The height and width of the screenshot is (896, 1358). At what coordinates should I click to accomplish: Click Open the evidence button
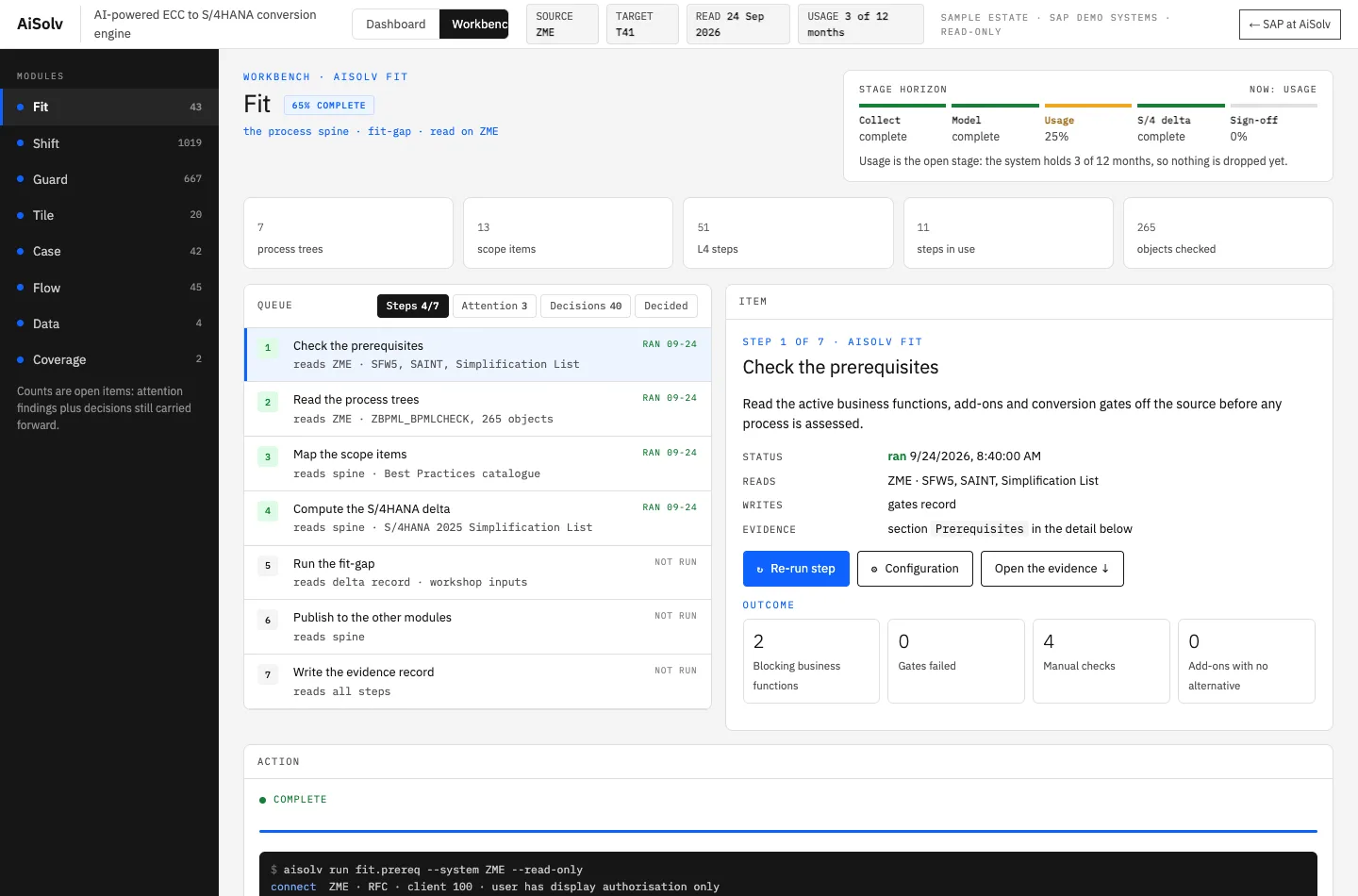[x=1052, y=569]
